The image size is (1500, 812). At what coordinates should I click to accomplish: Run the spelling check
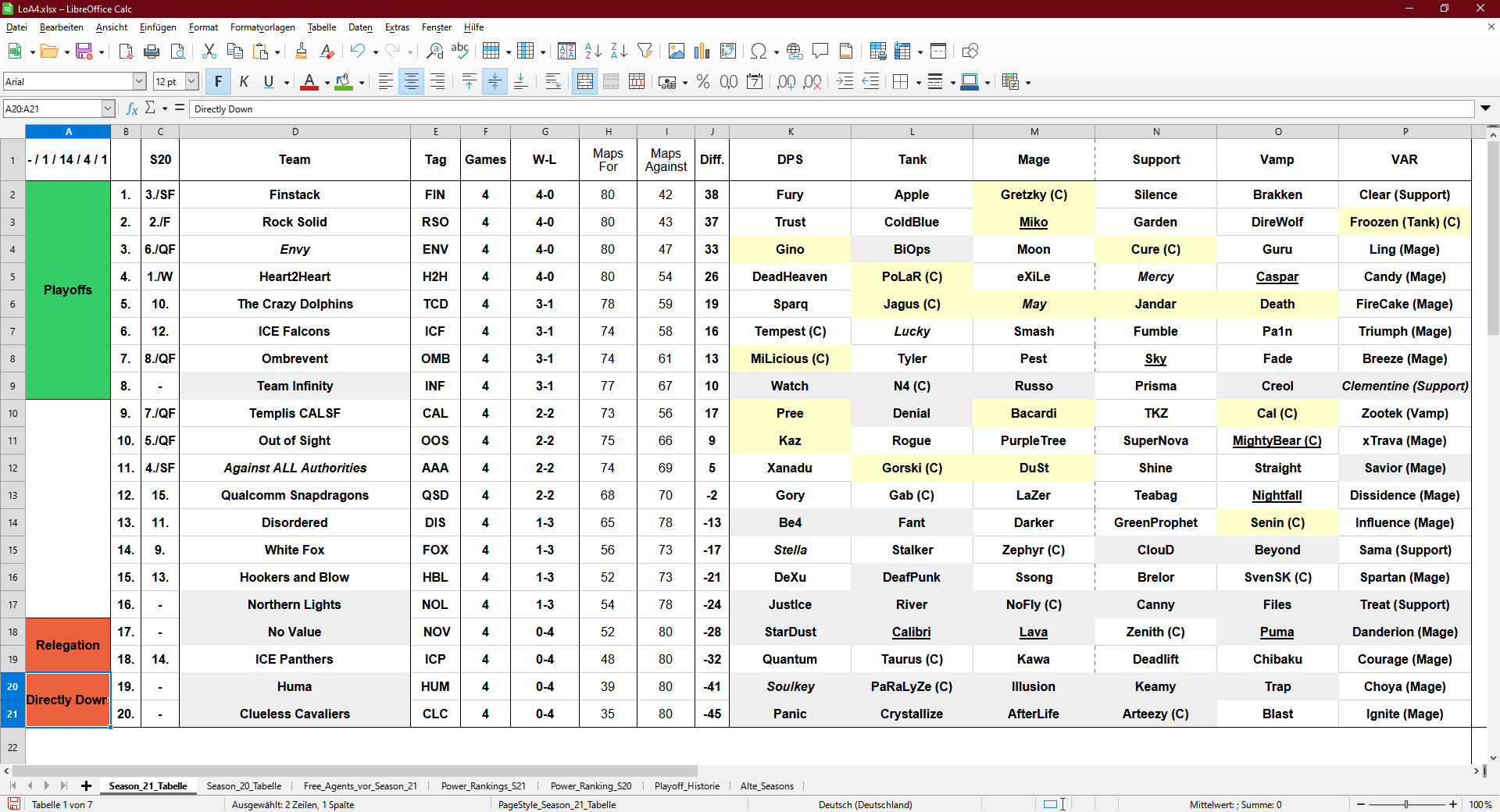(x=460, y=52)
